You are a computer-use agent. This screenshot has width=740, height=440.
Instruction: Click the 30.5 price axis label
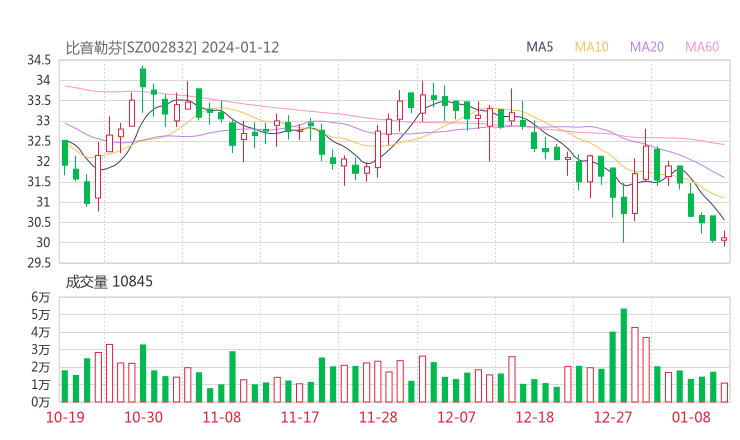tap(39, 222)
